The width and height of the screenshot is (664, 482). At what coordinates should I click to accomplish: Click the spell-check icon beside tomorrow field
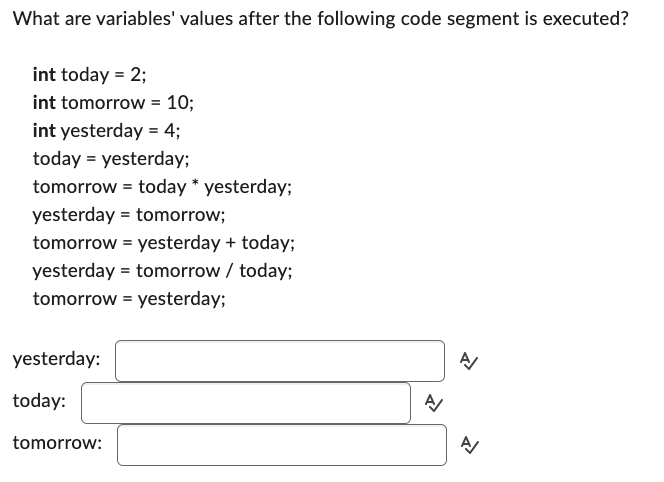coord(469,445)
